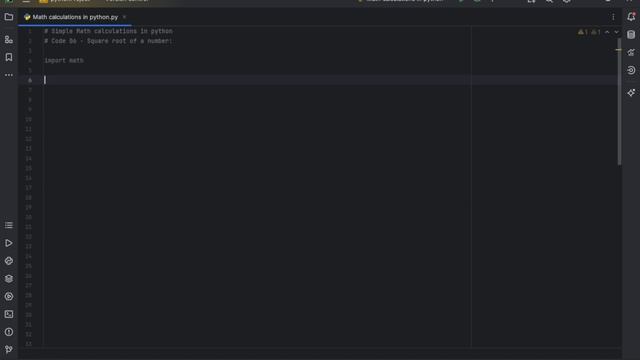640x360 pixels.
Task: Open the Database tool window
Action: [x=631, y=35]
